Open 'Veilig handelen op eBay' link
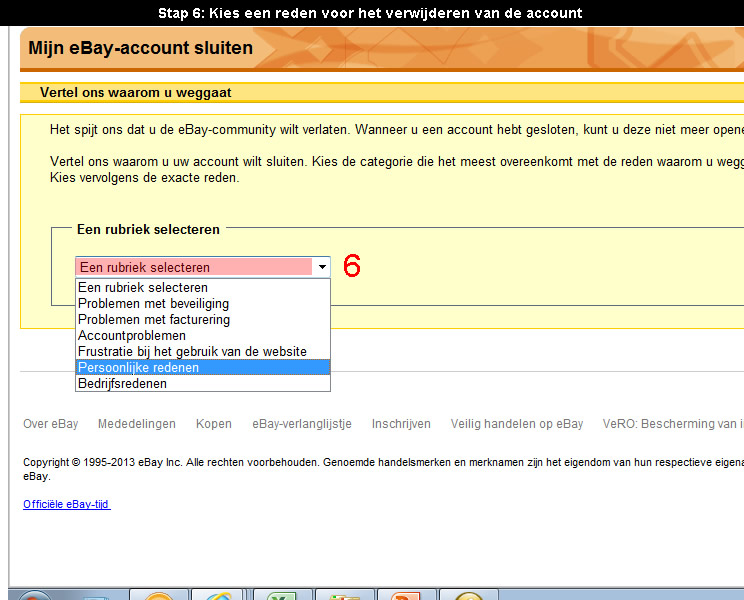Image resolution: width=744 pixels, height=600 pixels. pyautogui.click(x=517, y=424)
